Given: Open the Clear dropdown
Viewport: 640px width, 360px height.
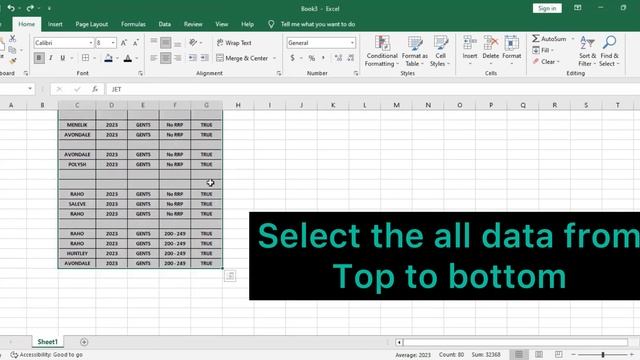Looking at the screenshot, I should (x=546, y=62).
